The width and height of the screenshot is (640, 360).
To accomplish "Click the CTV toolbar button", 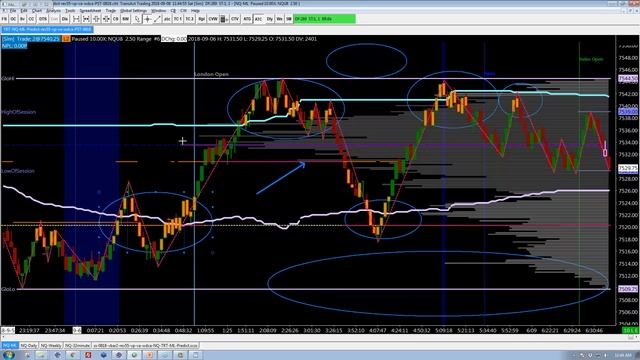I will pos(235,19).
